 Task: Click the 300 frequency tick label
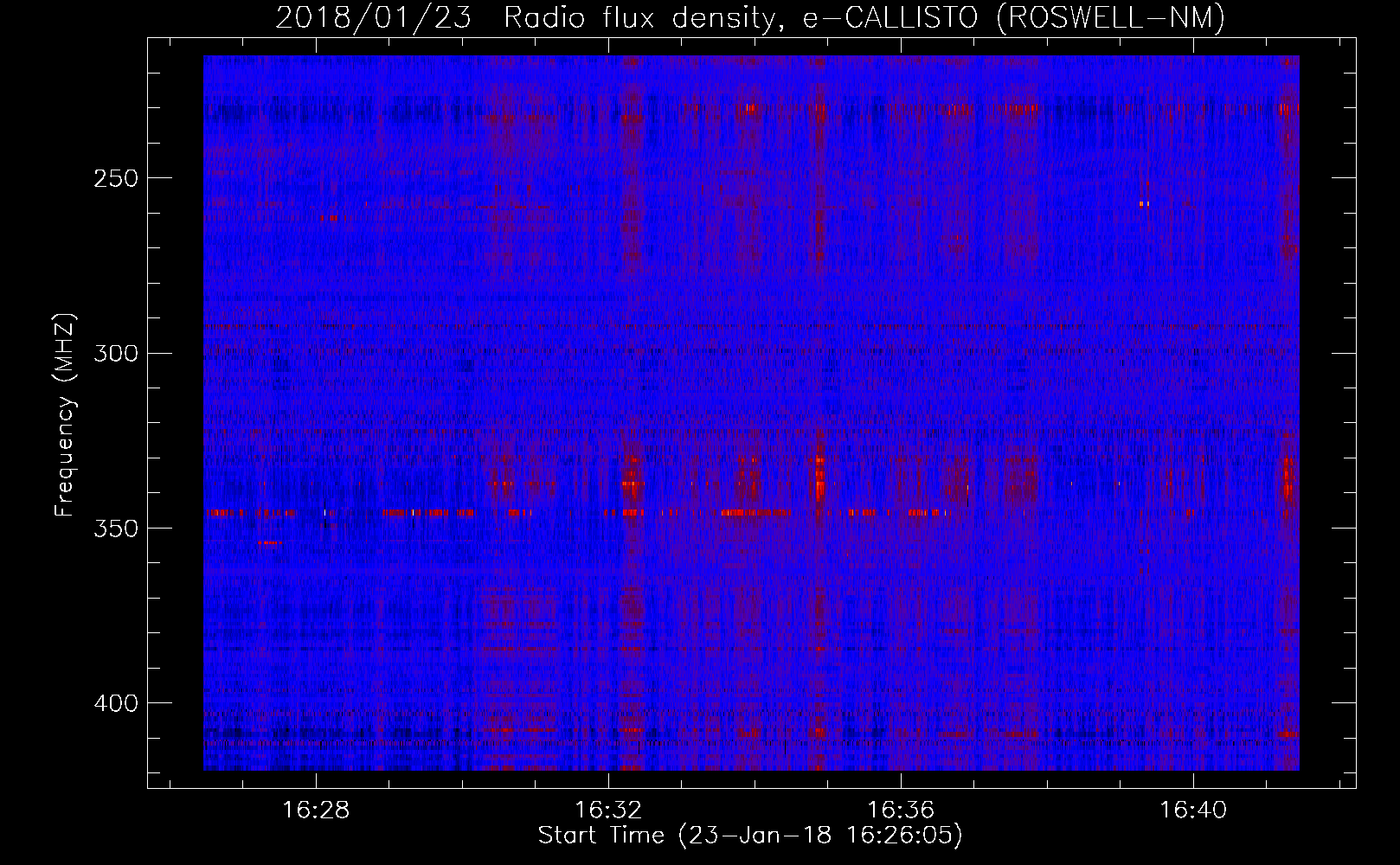coord(115,353)
